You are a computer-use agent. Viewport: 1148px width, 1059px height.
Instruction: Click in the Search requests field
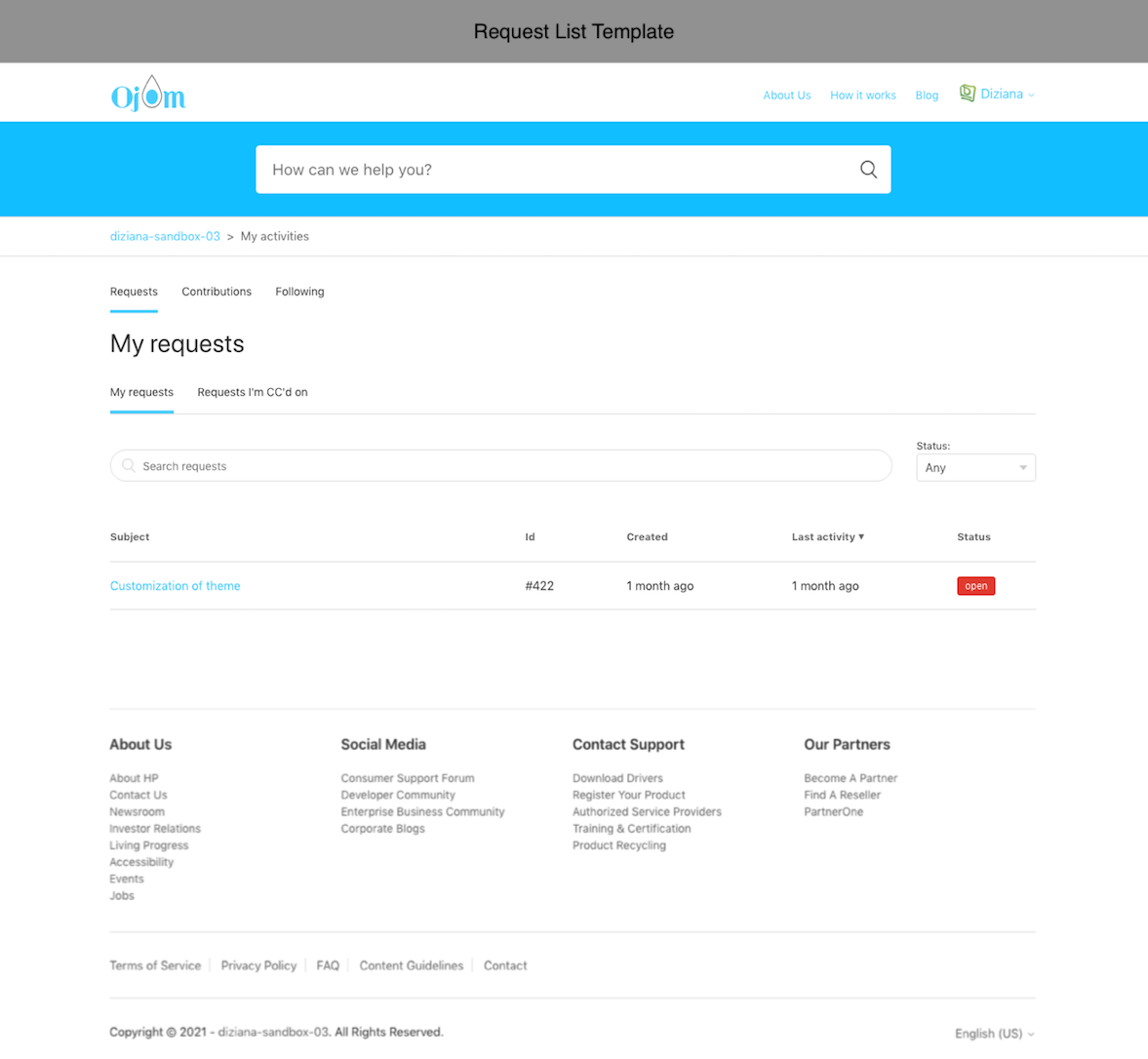507,466
